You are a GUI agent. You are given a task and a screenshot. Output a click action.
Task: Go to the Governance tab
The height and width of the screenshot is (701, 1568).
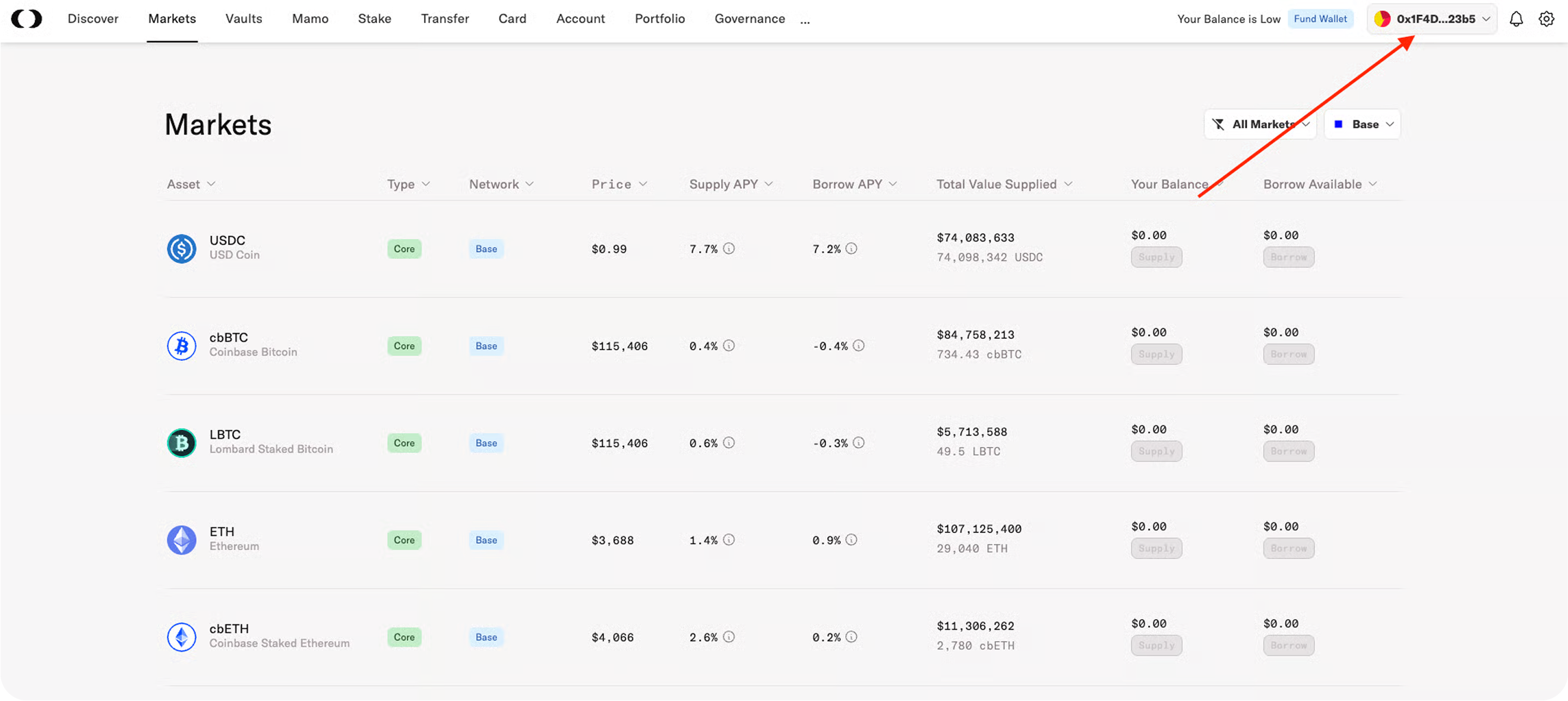coord(750,19)
